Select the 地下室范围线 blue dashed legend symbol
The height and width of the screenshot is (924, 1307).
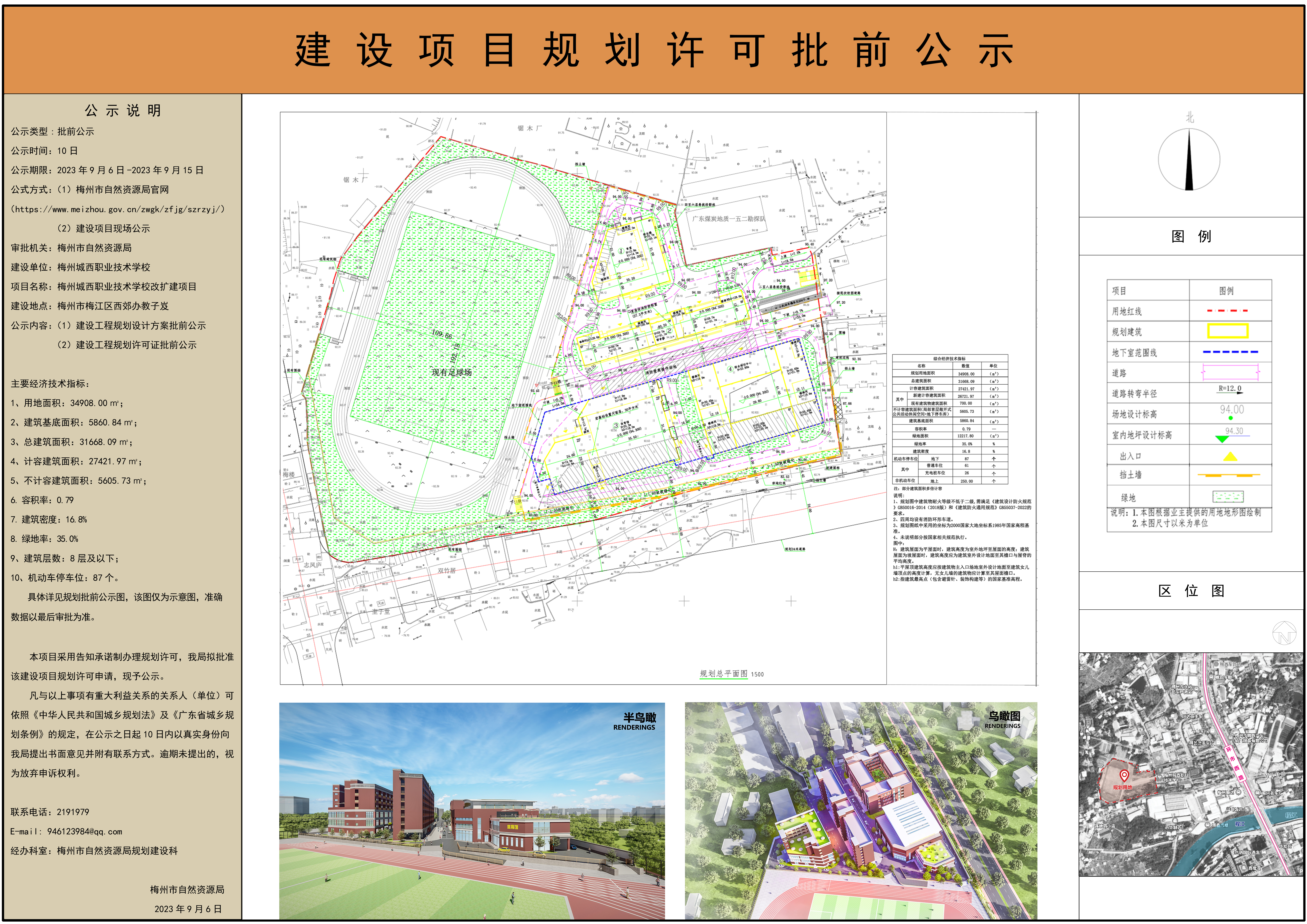pos(1230,352)
